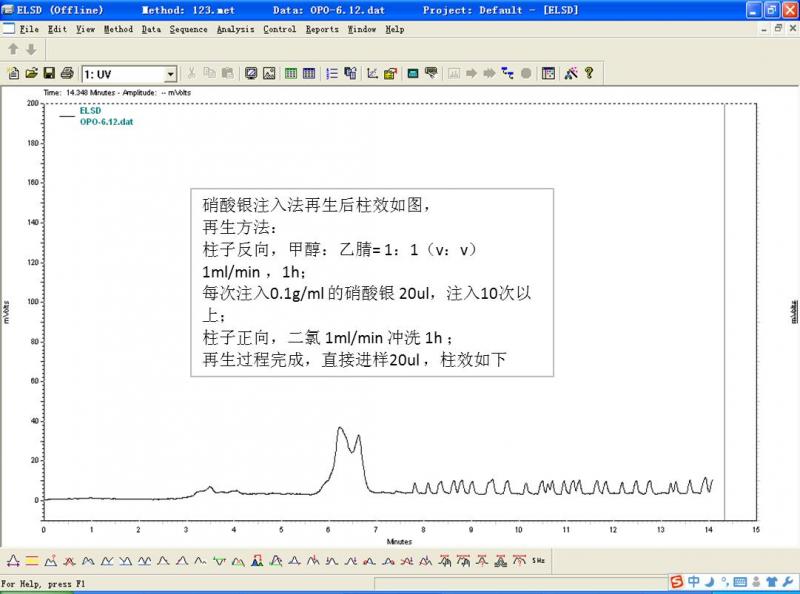Click the grey stop circle icon
Image resolution: width=800 pixels, height=594 pixels.
click(x=526, y=73)
